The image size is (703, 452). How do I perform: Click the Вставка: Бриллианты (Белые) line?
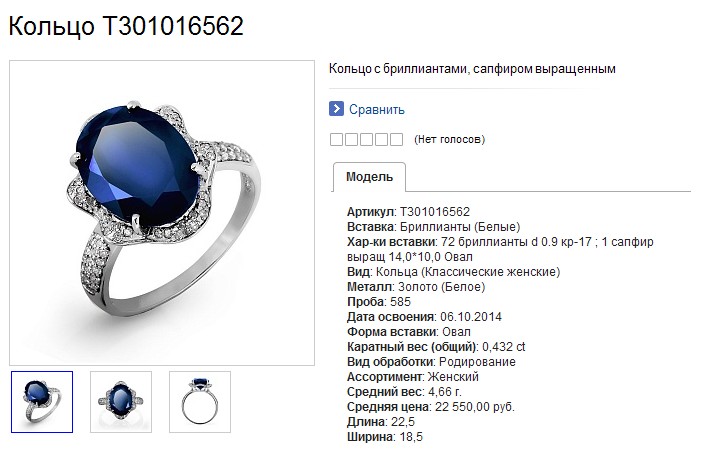[434, 227]
